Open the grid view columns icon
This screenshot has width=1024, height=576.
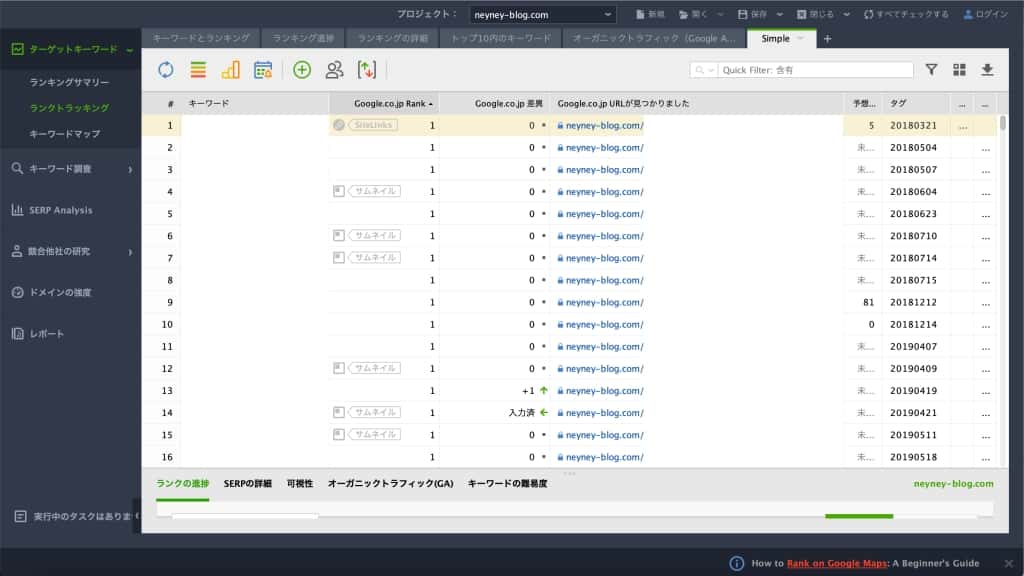point(959,70)
